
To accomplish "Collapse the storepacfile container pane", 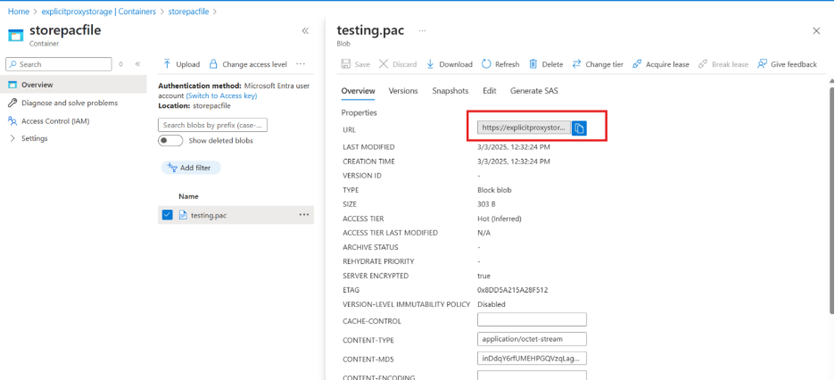I will tap(305, 31).
